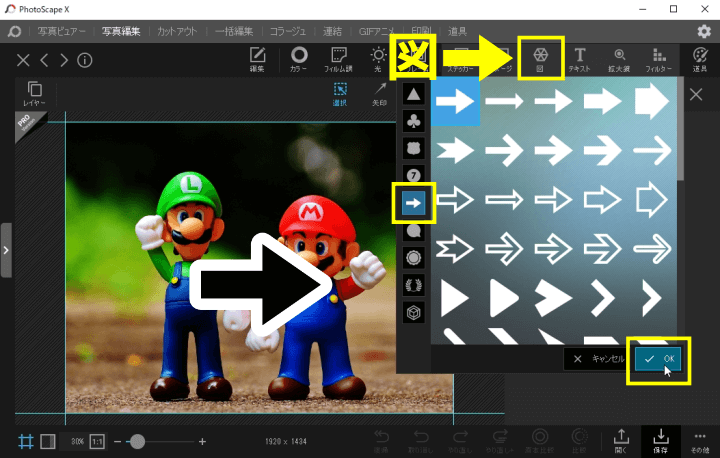Select the black arrow on the photo

pyautogui.click(x=259, y=285)
